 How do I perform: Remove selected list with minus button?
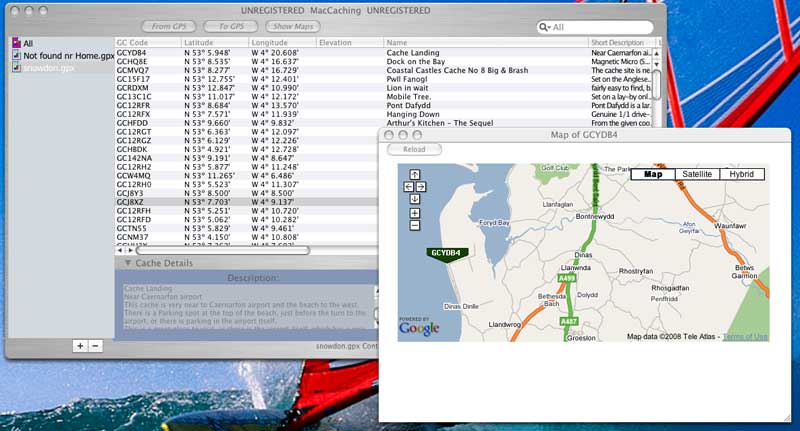[95, 346]
